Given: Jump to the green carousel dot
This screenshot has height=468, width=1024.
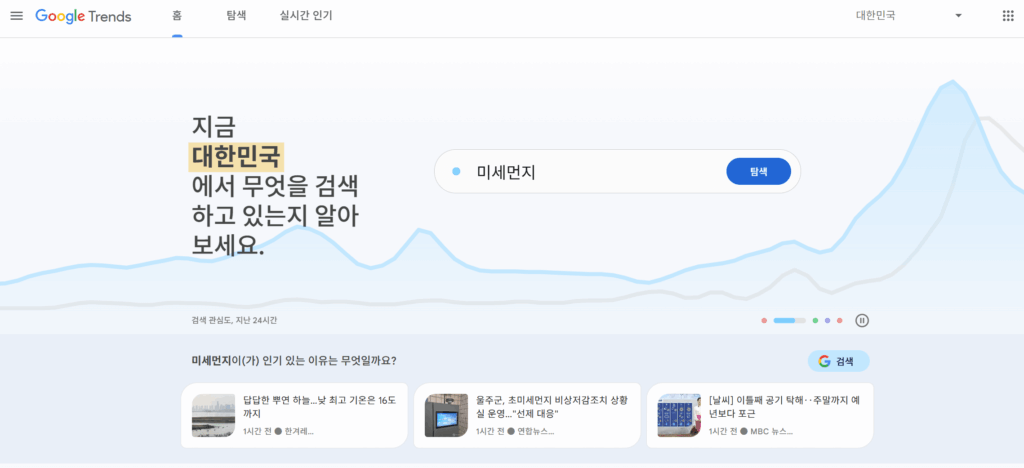Looking at the screenshot, I should 816,321.
